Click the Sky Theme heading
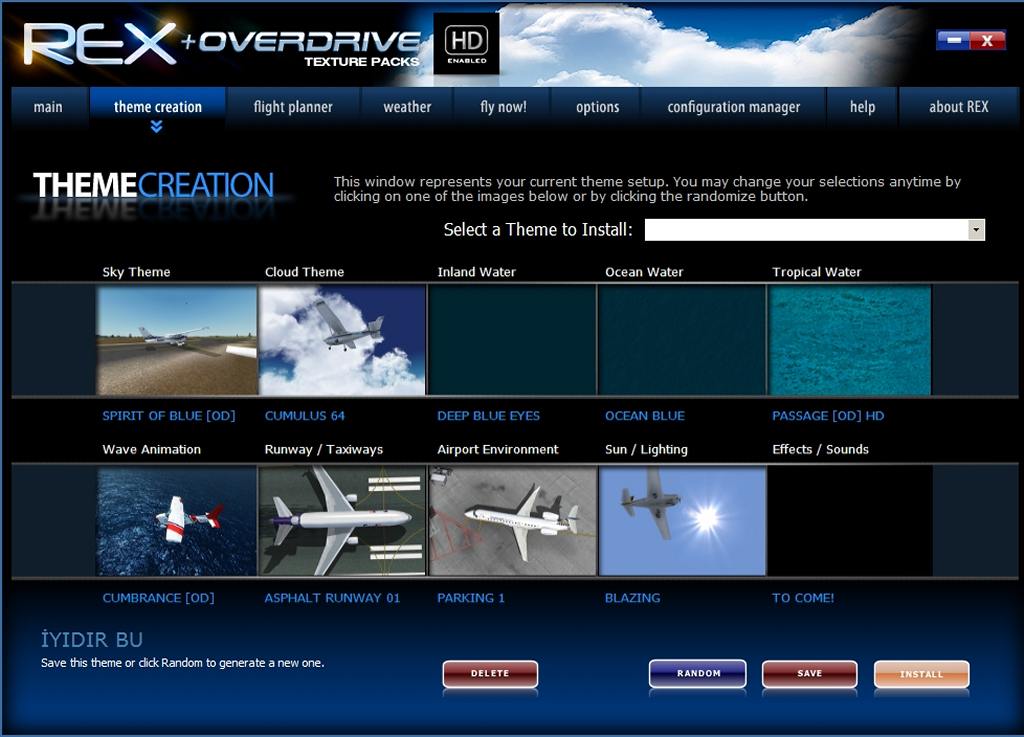This screenshot has height=737, width=1024. coord(136,272)
